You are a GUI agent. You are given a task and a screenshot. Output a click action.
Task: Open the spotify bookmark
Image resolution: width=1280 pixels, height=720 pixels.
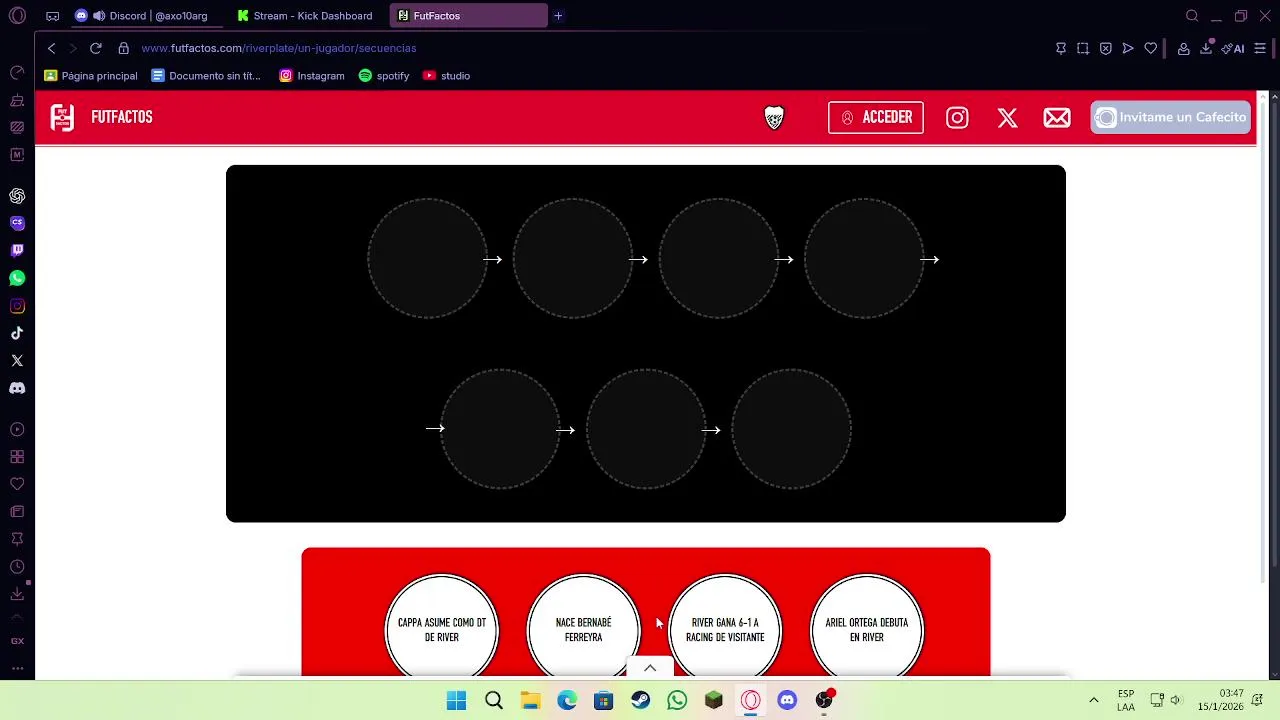[384, 76]
